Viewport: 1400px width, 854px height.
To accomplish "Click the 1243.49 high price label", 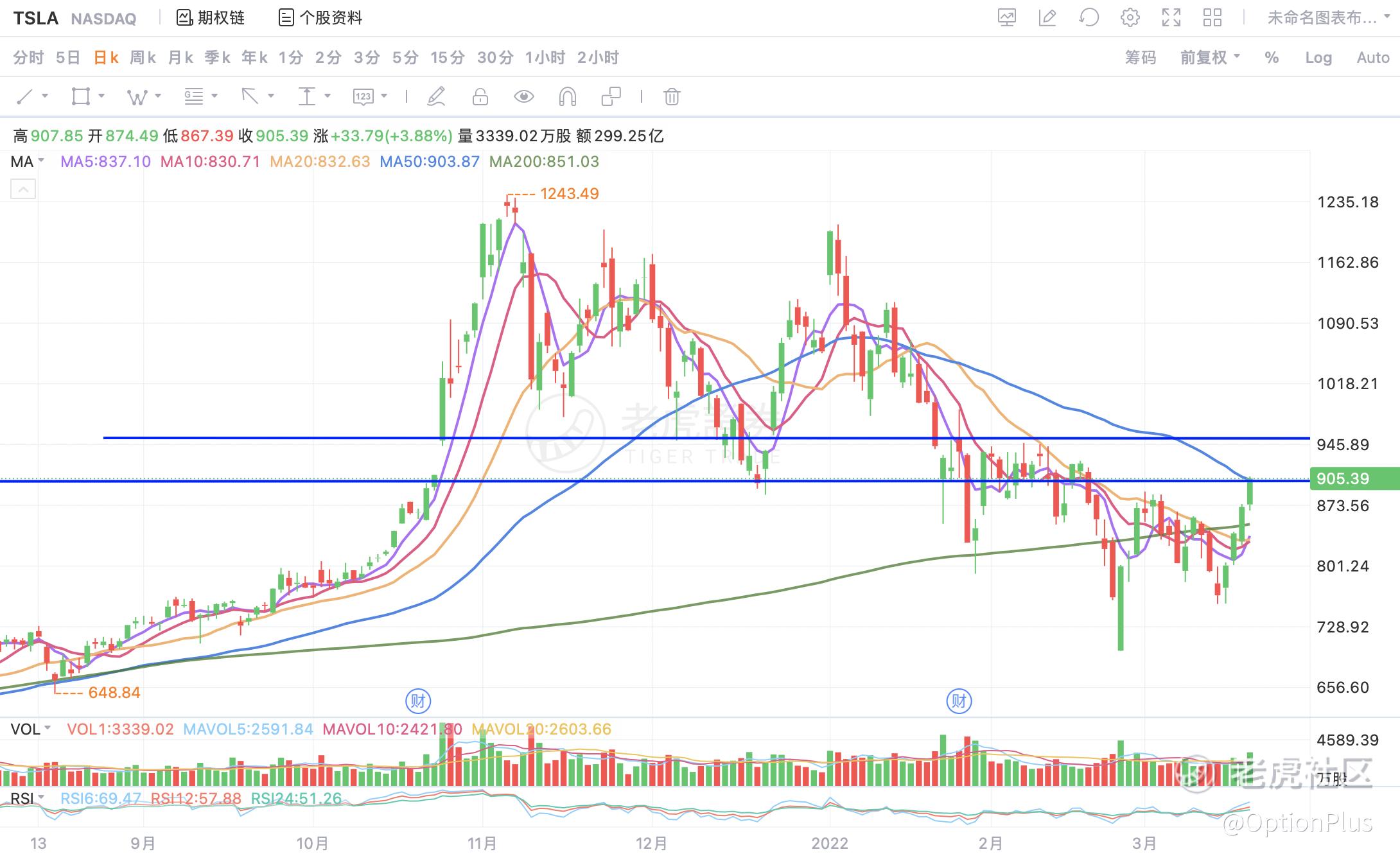I will pyautogui.click(x=570, y=193).
